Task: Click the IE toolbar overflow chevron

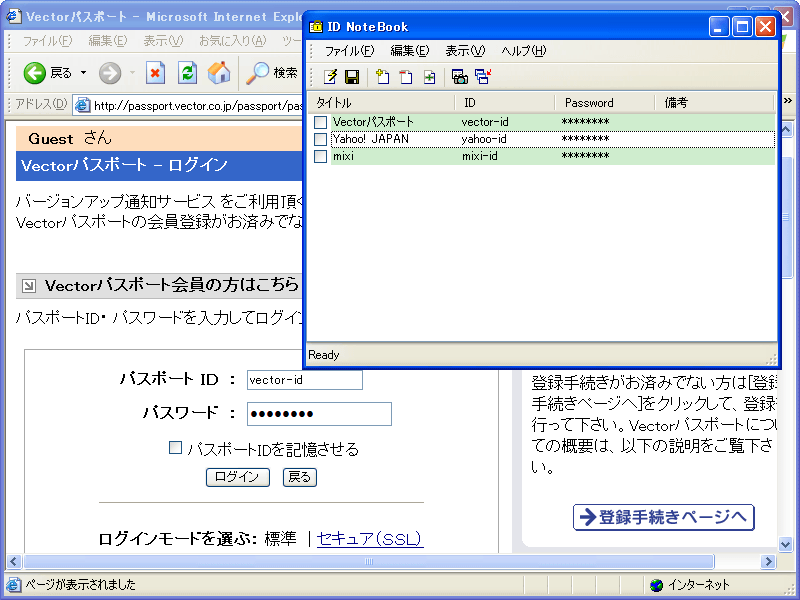Action: (788, 101)
